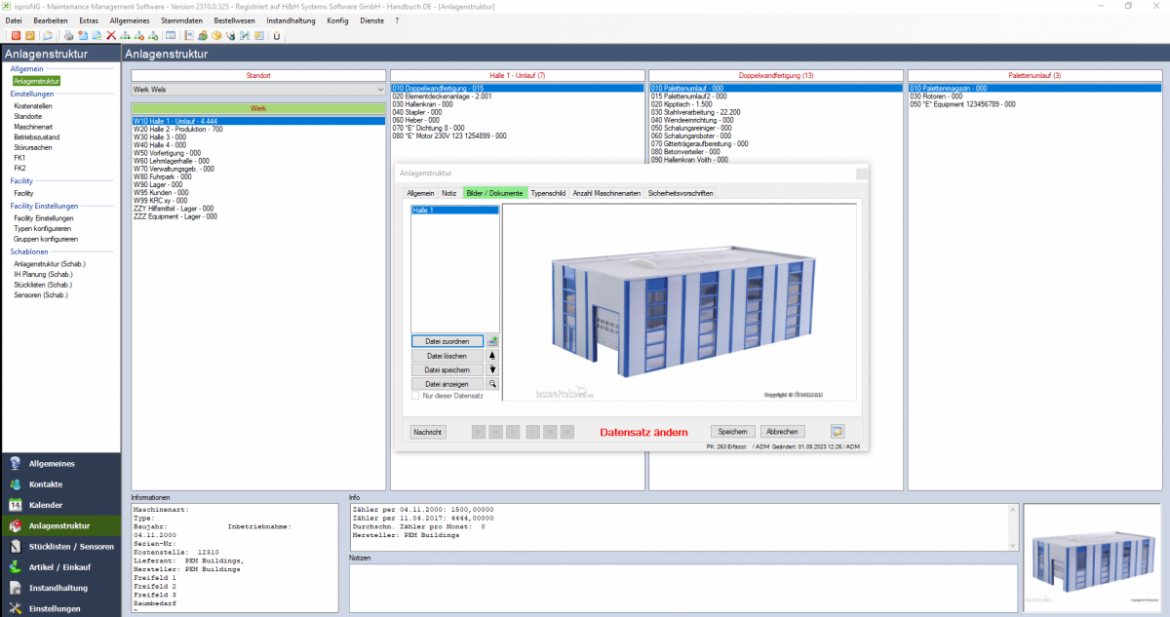Click the red X delete icon in toolbar
Viewport: 1170px width, 617px height.
[x=111, y=36]
